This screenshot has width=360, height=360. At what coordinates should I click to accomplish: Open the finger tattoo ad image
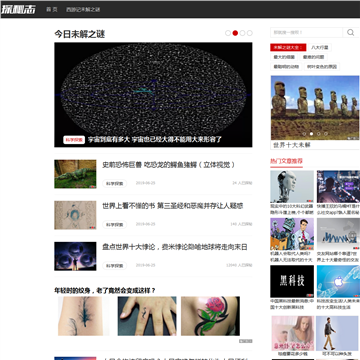tap(147, 316)
